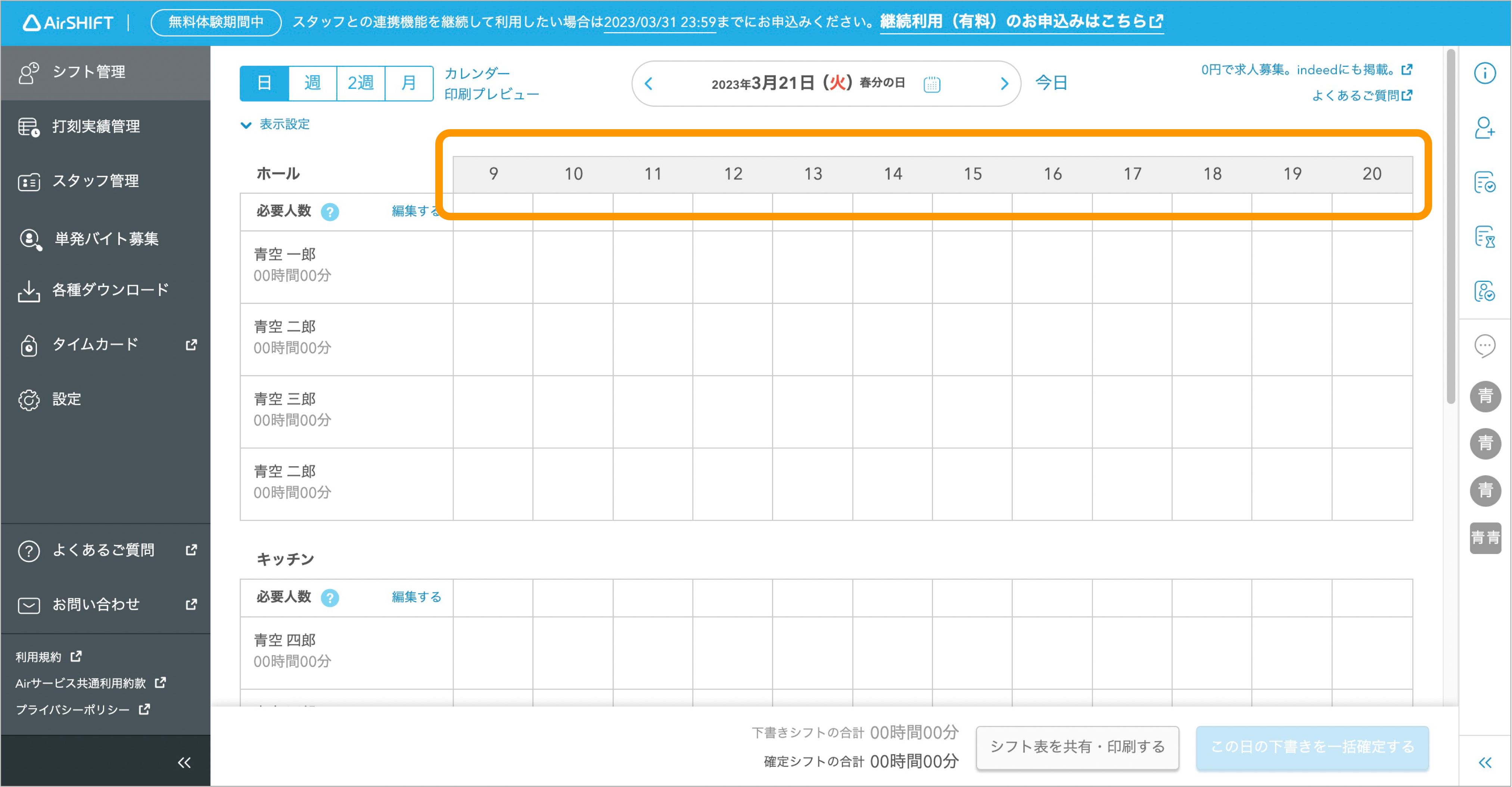Click the タイムカード stopwatch icon
The height and width of the screenshot is (787, 1512).
point(29,346)
